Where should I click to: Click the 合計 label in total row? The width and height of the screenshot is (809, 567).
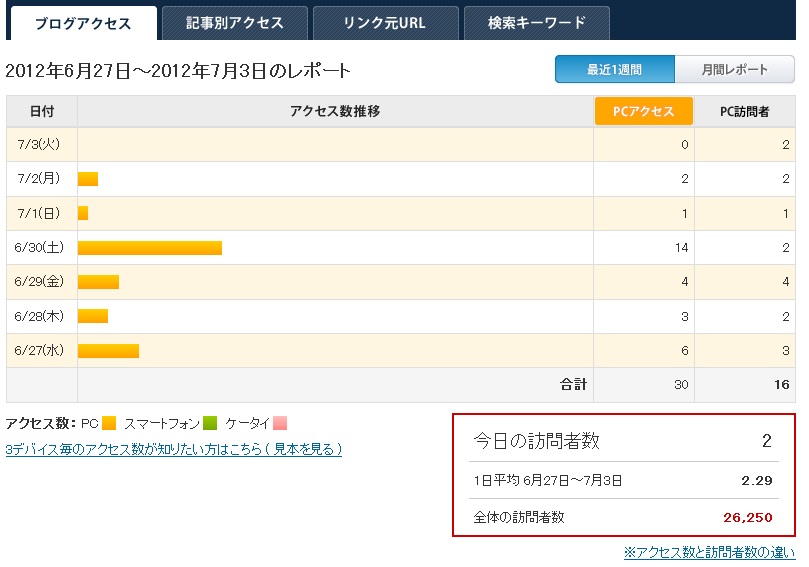click(574, 384)
